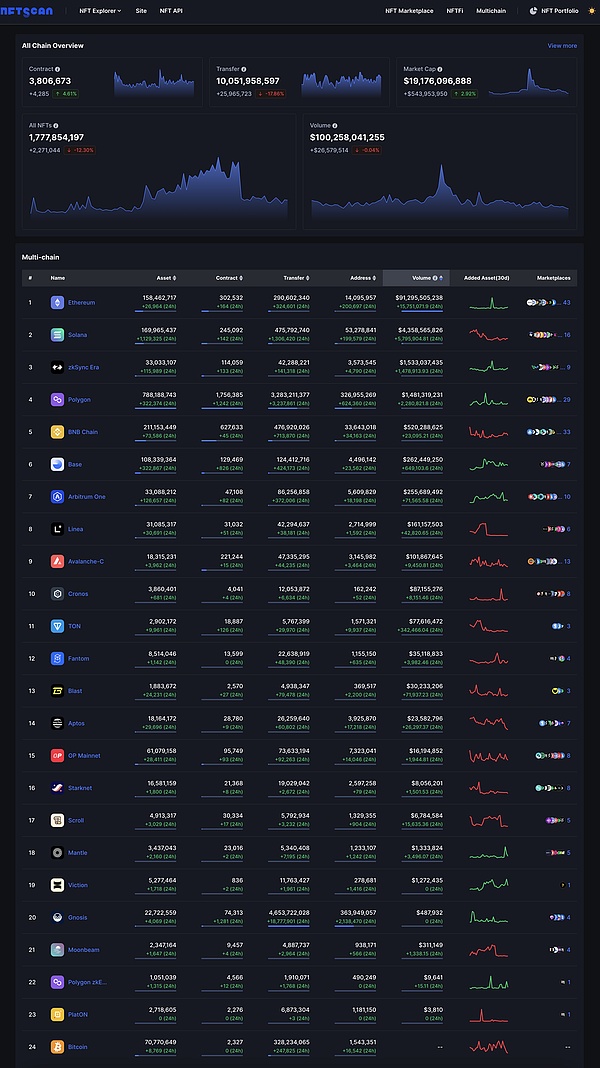Click the Blast chain icon

57,691
